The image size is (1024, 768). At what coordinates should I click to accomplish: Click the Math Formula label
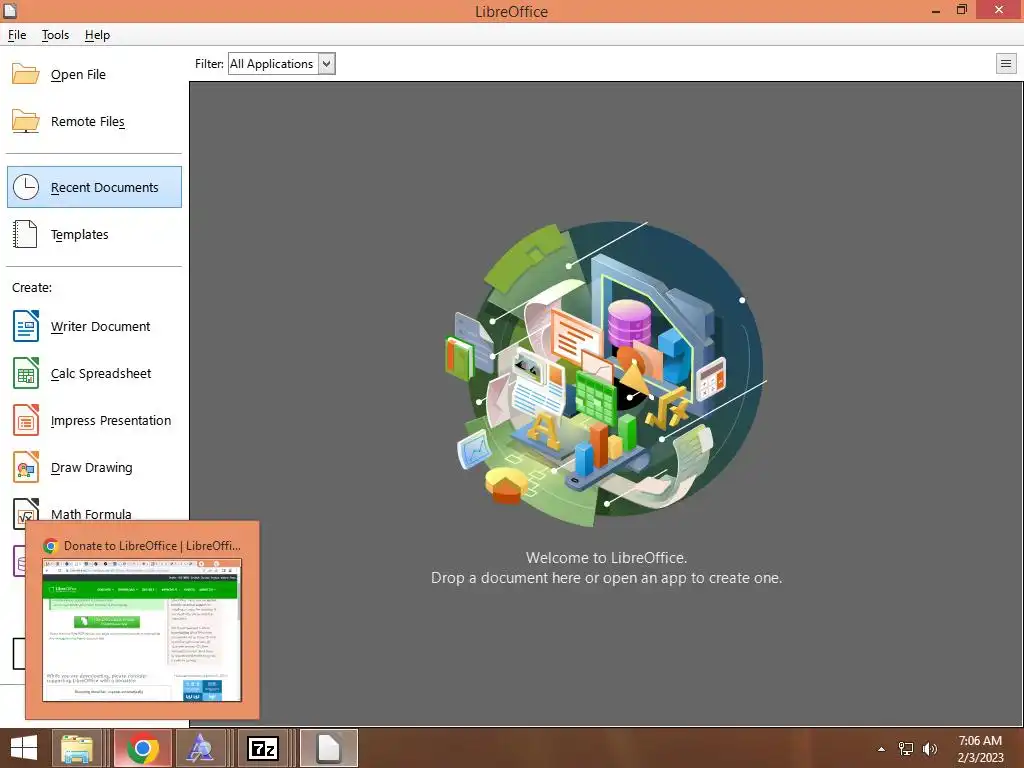[x=91, y=514]
